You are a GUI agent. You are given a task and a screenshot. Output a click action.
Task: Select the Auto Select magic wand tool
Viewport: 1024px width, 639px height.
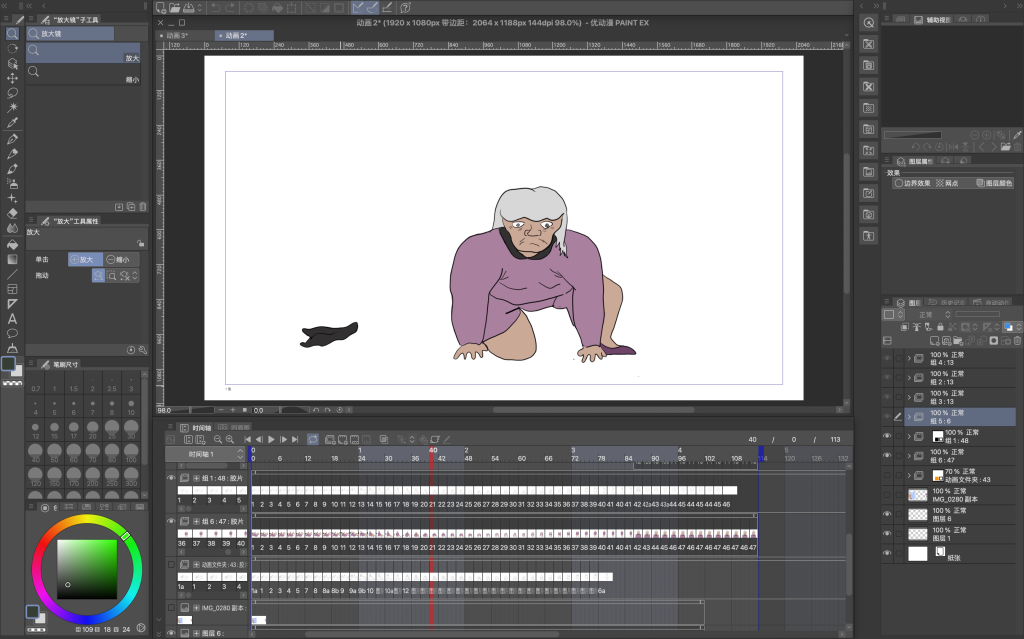pyautogui.click(x=12, y=107)
